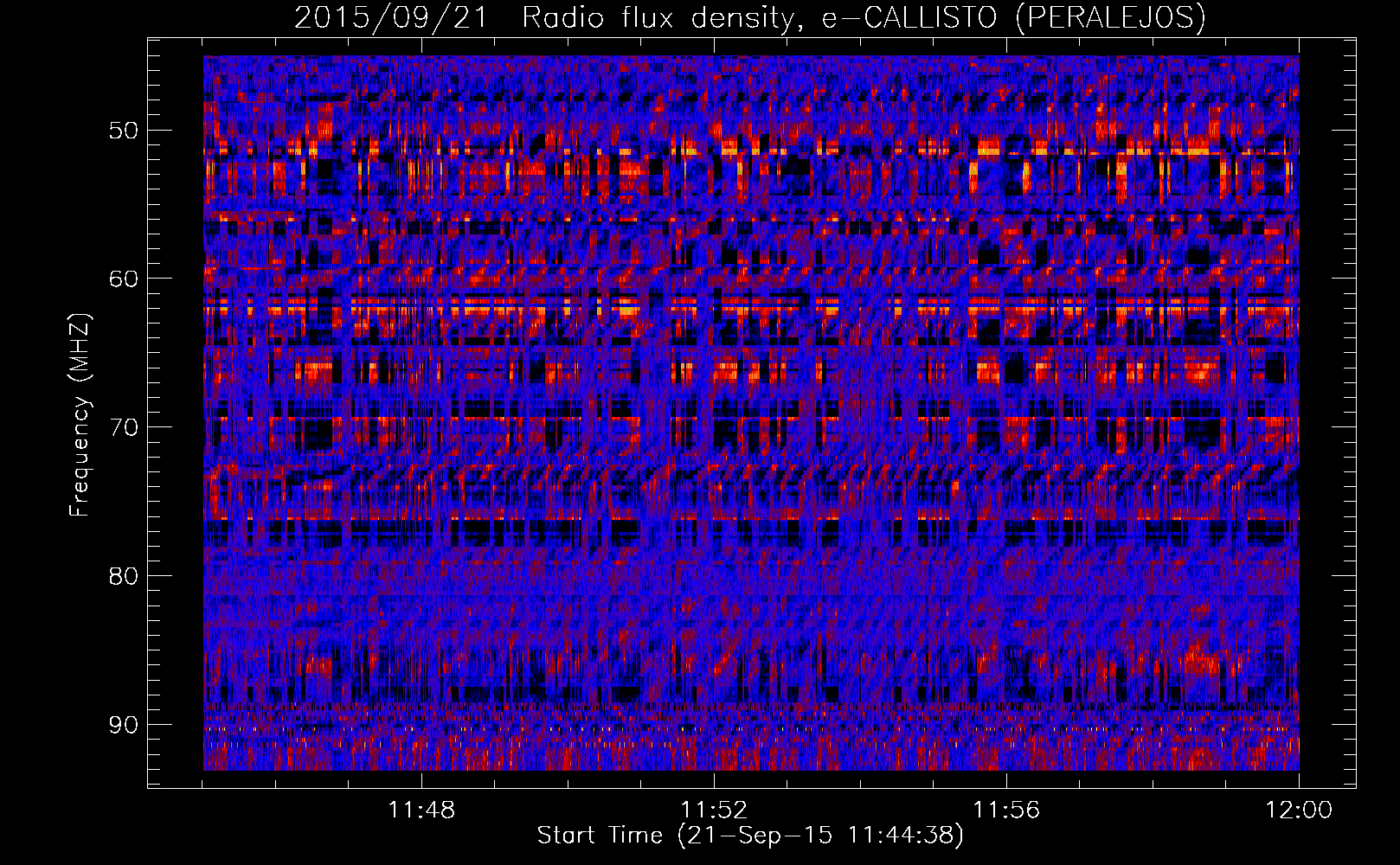
Task: Click the date 2015/09/21 in the title
Action: (x=392, y=17)
